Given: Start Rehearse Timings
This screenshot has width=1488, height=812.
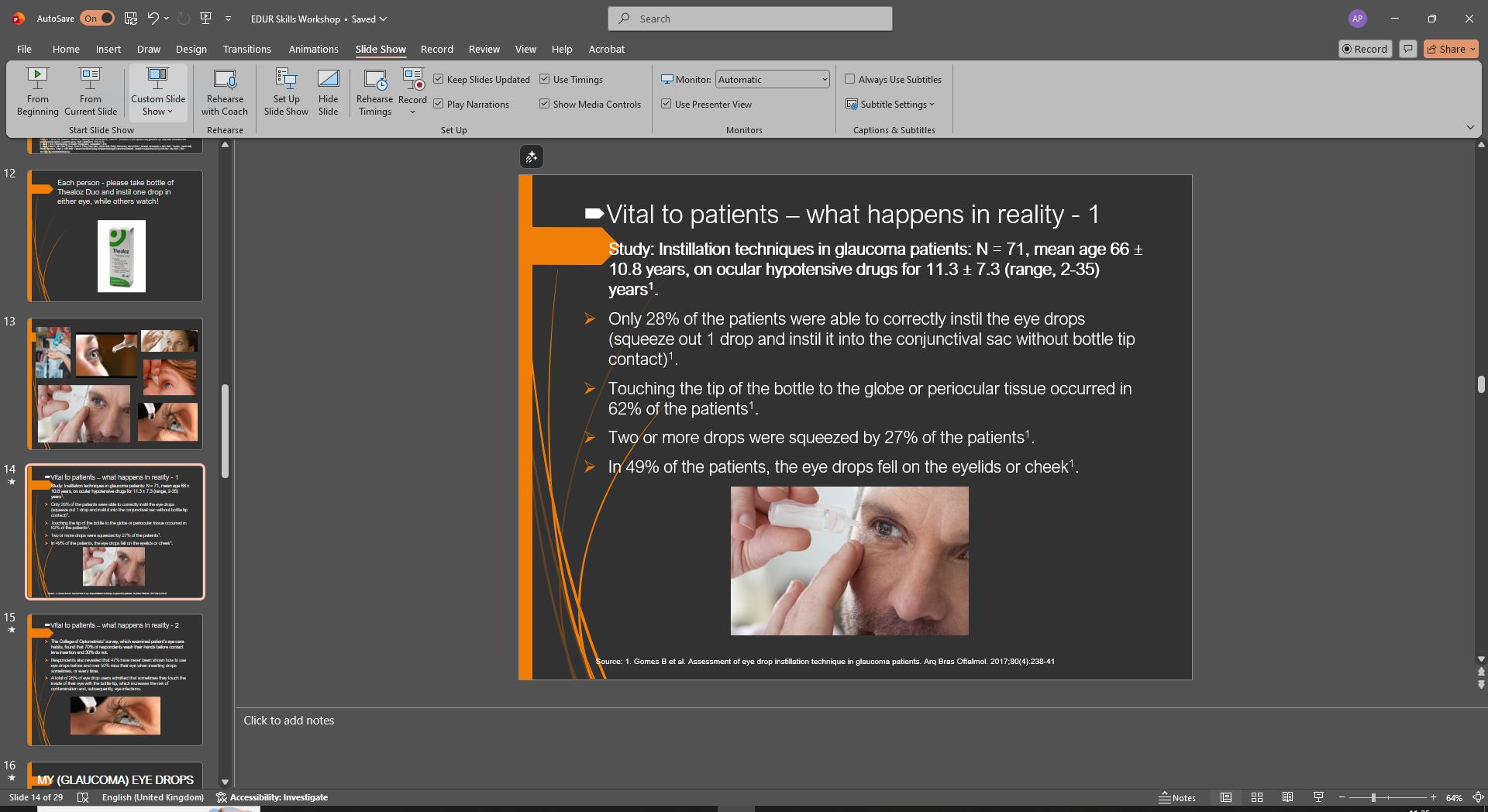Looking at the screenshot, I should point(374,91).
